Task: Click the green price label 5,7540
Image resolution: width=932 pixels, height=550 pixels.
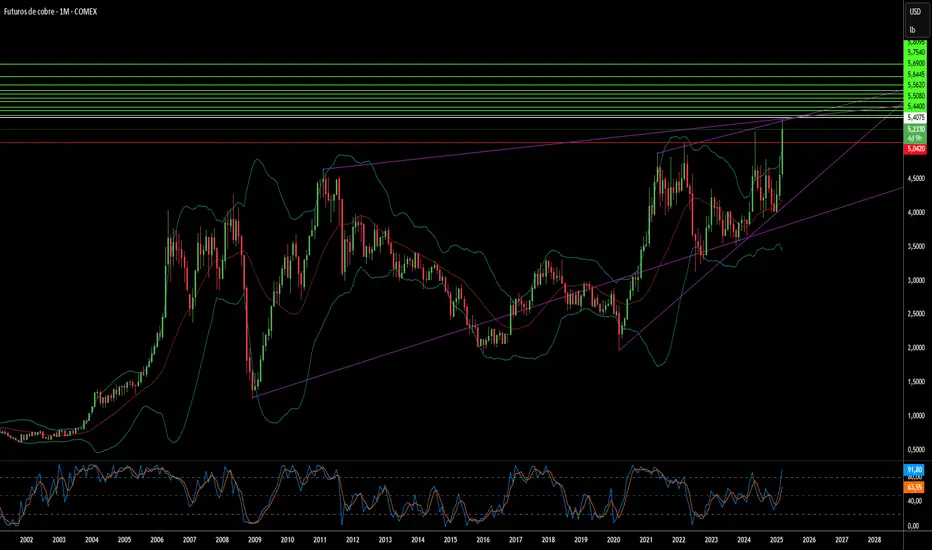Action: tap(915, 52)
